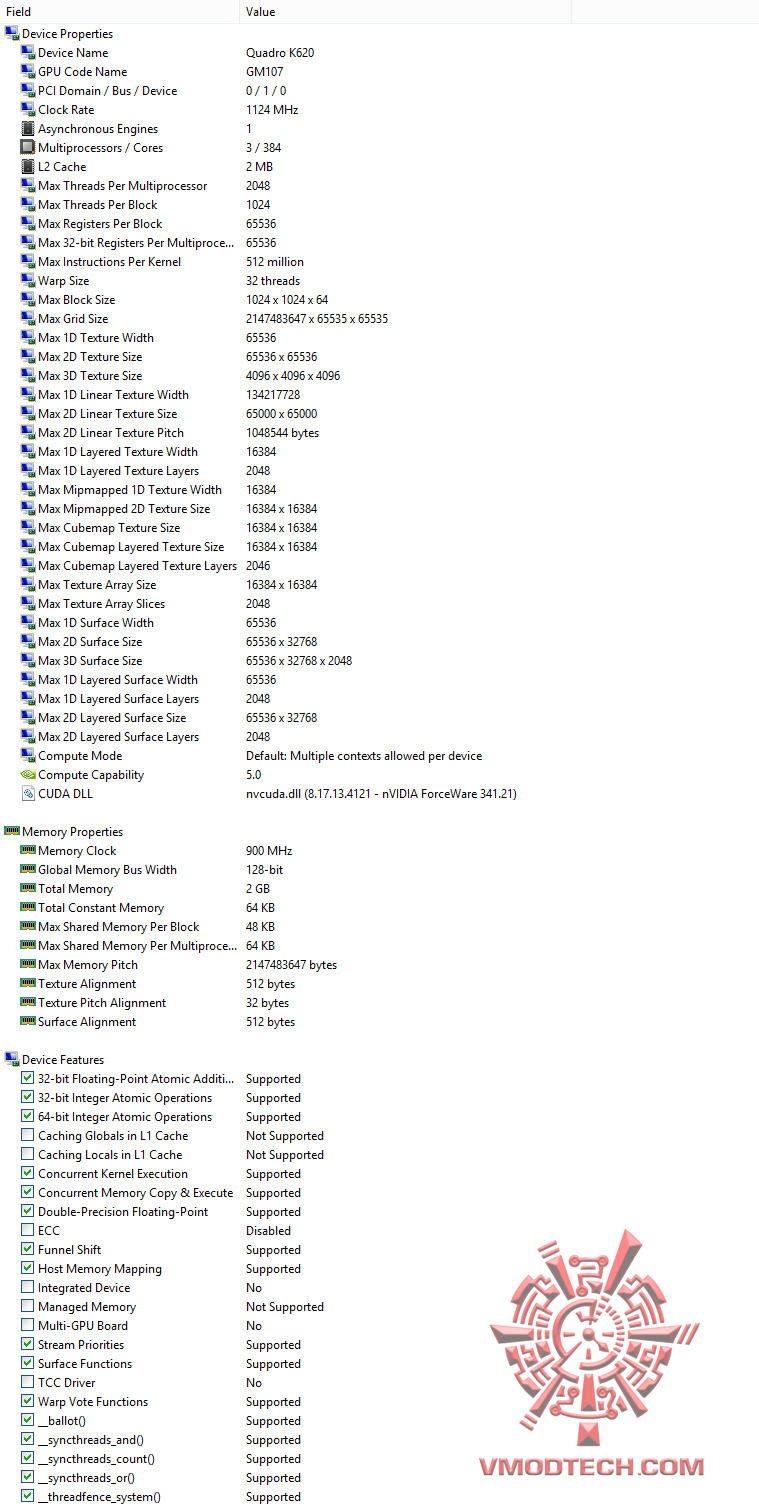Toggle Double-Precision Floating-Point checkbox
This screenshot has width=759, height=1508.
coord(28,1211)
